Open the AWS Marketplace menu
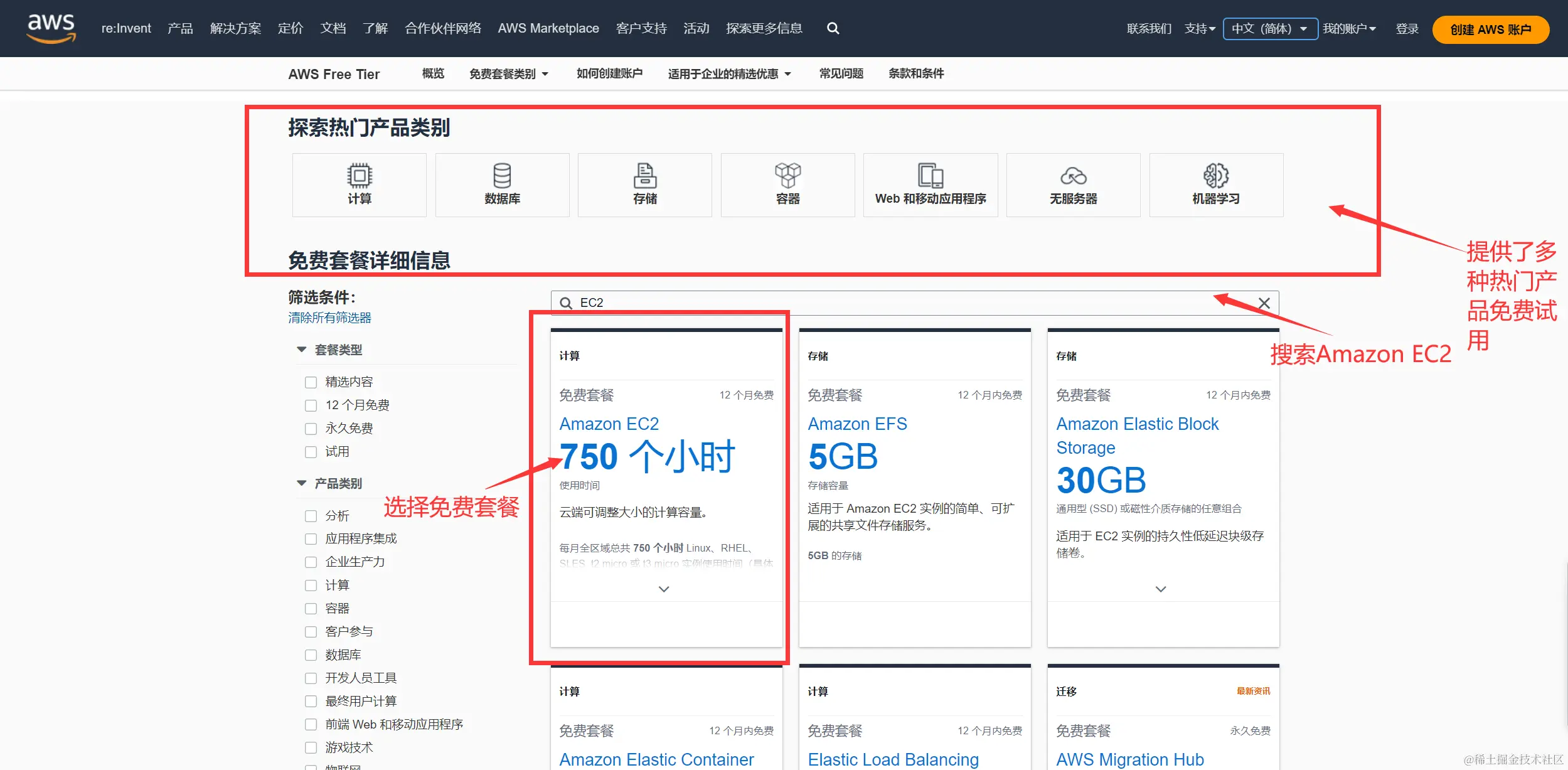 (x=548, y=28)
